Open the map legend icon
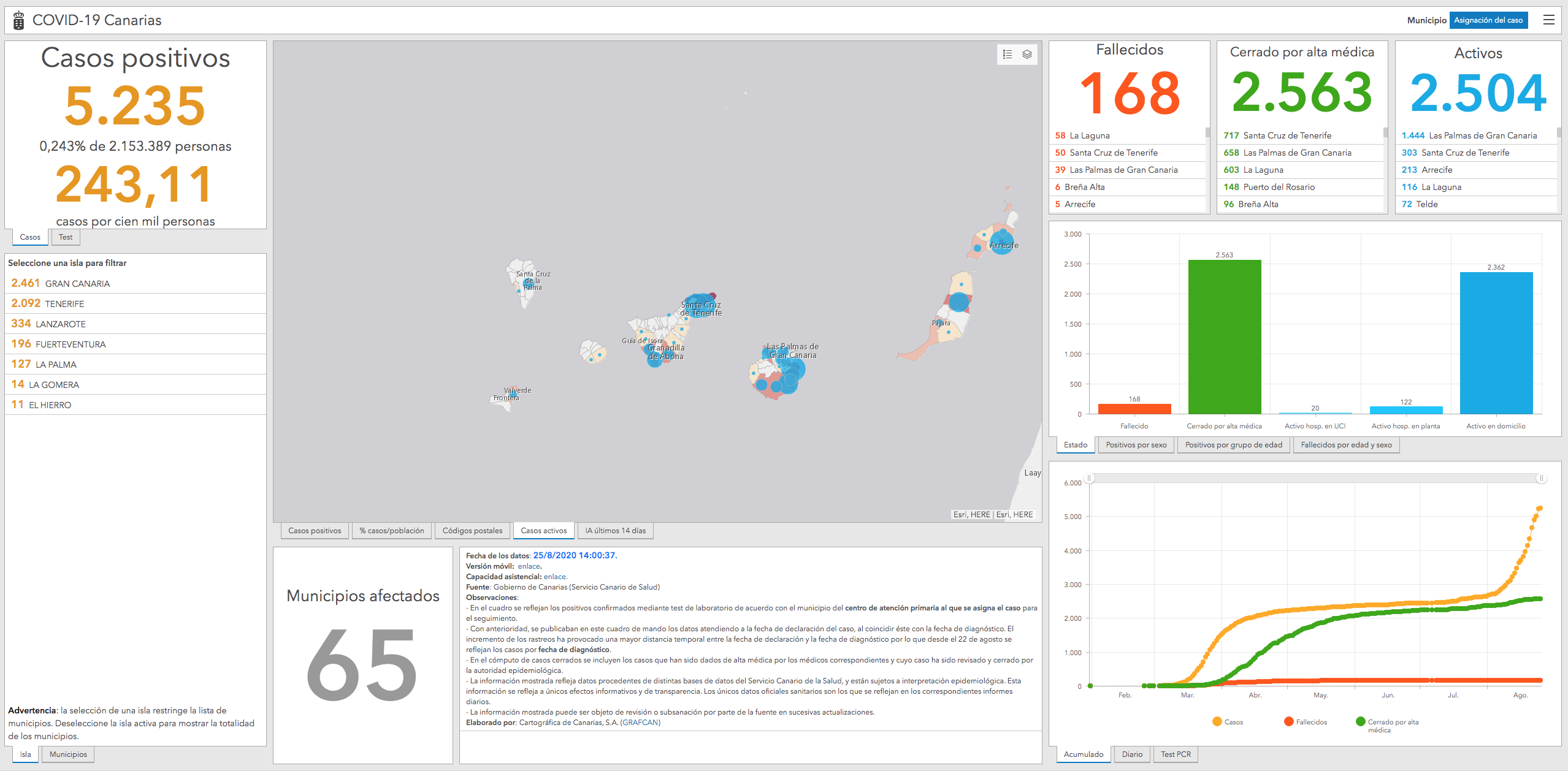1568x771 pixels. point(1008,55)
